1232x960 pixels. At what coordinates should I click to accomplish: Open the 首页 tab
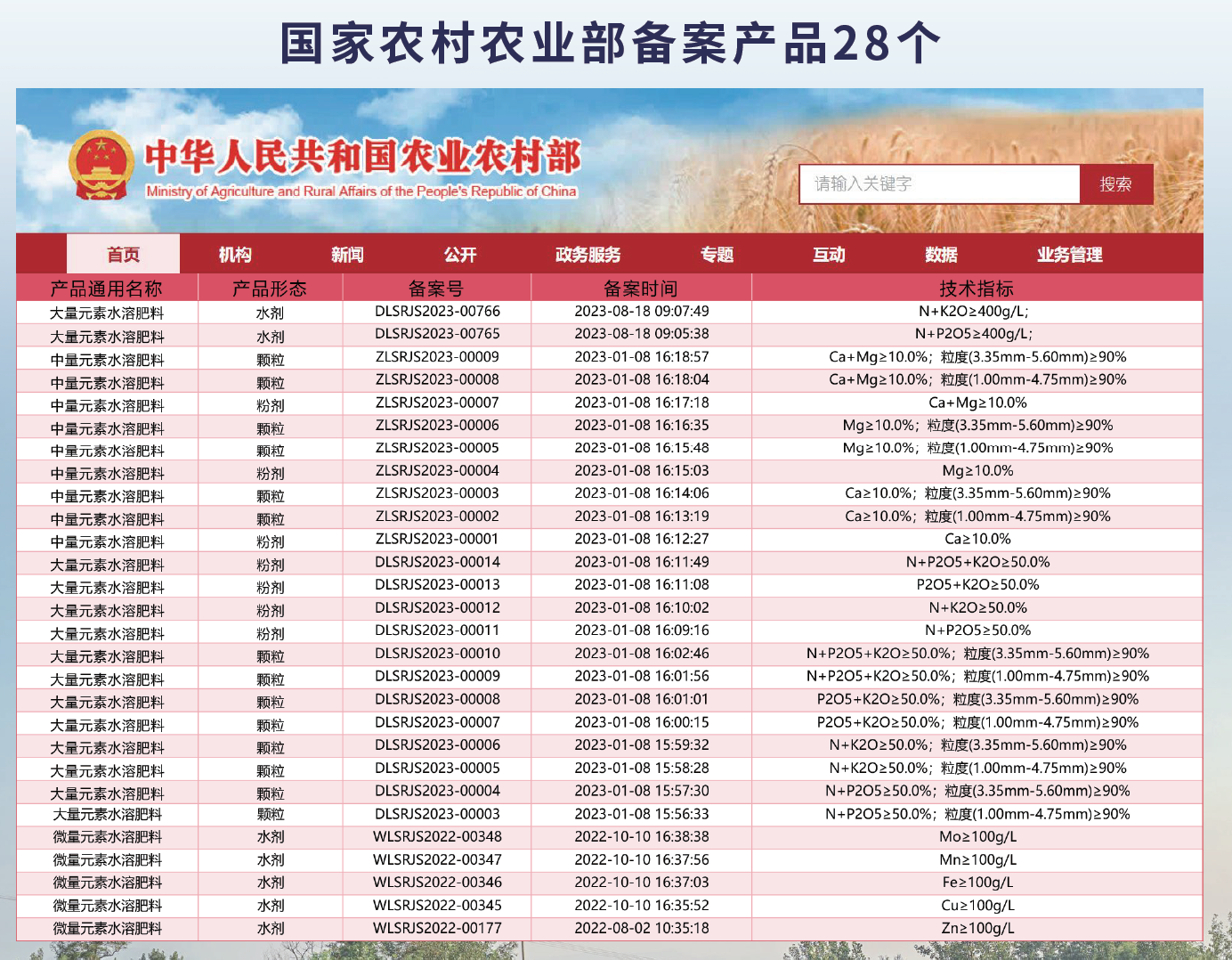coord(124,255)
